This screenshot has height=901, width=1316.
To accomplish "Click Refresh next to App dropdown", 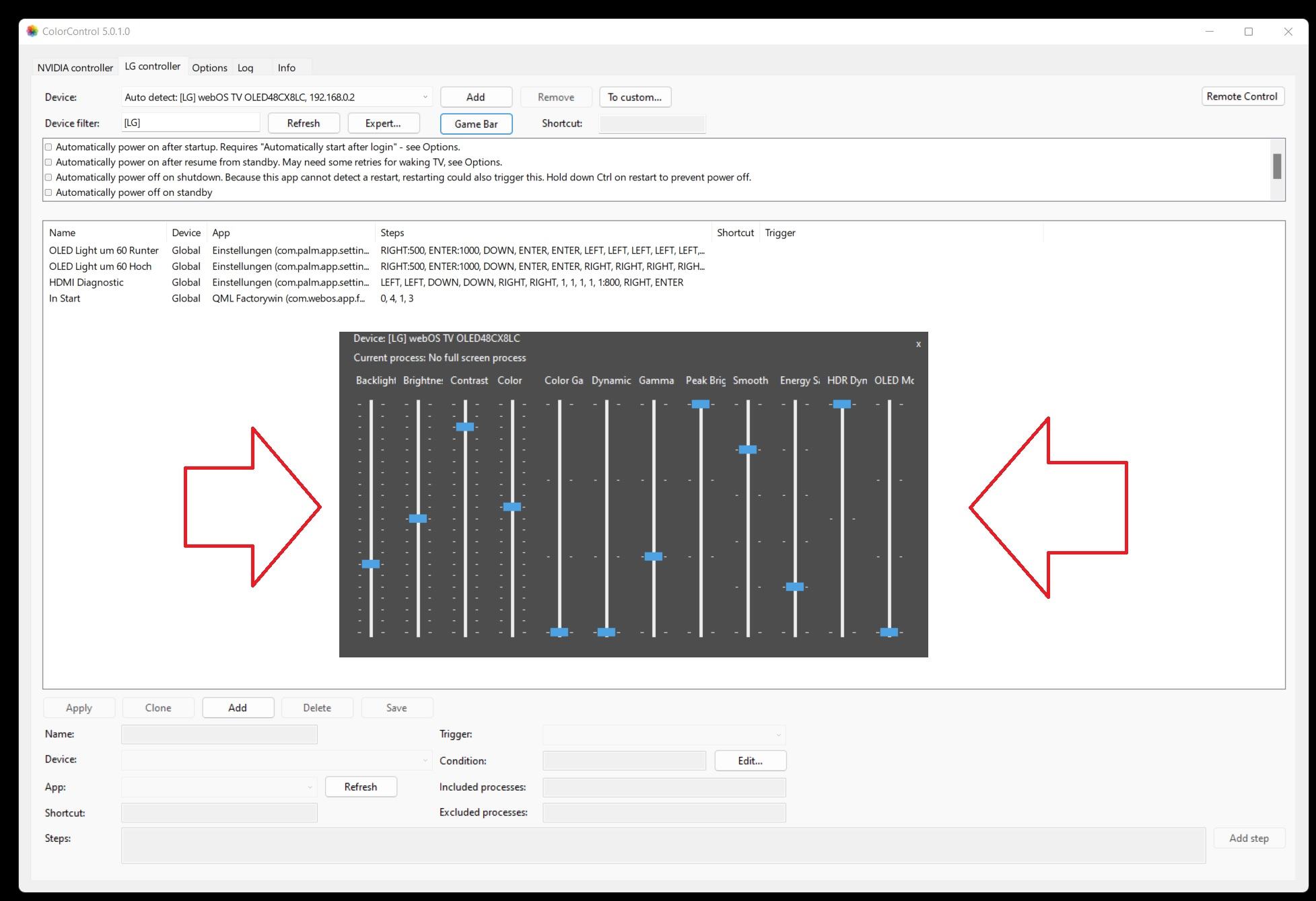I will (x=361, y=787).
